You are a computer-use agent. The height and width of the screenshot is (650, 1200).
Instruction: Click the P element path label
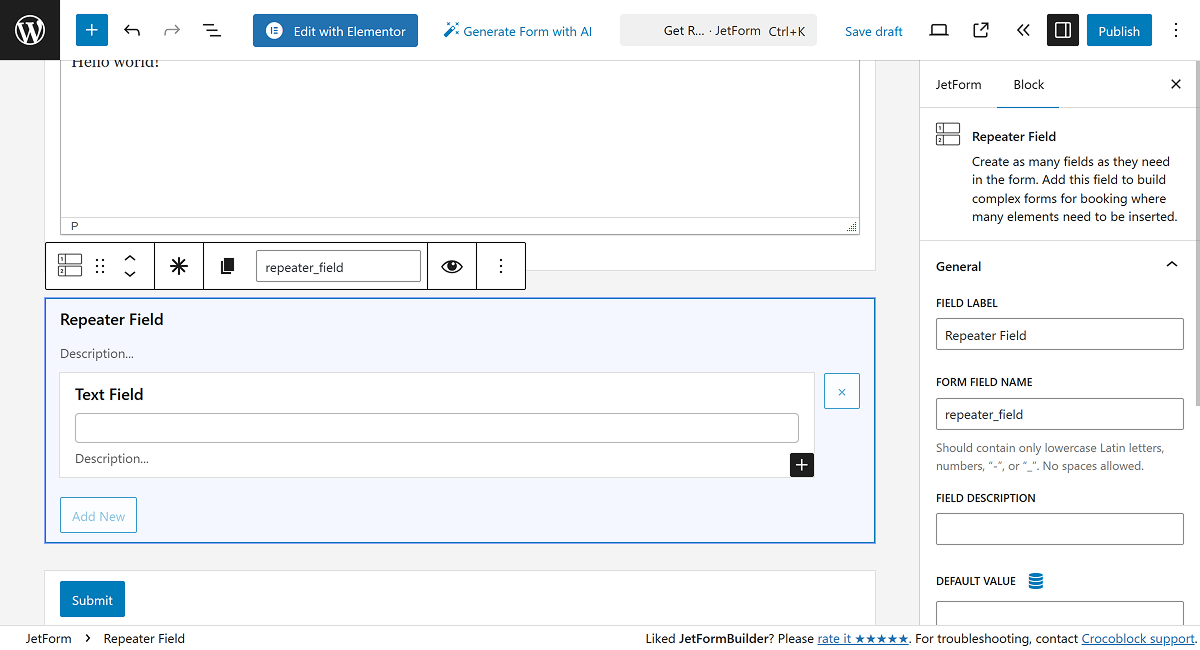click(x=75, y=226)
